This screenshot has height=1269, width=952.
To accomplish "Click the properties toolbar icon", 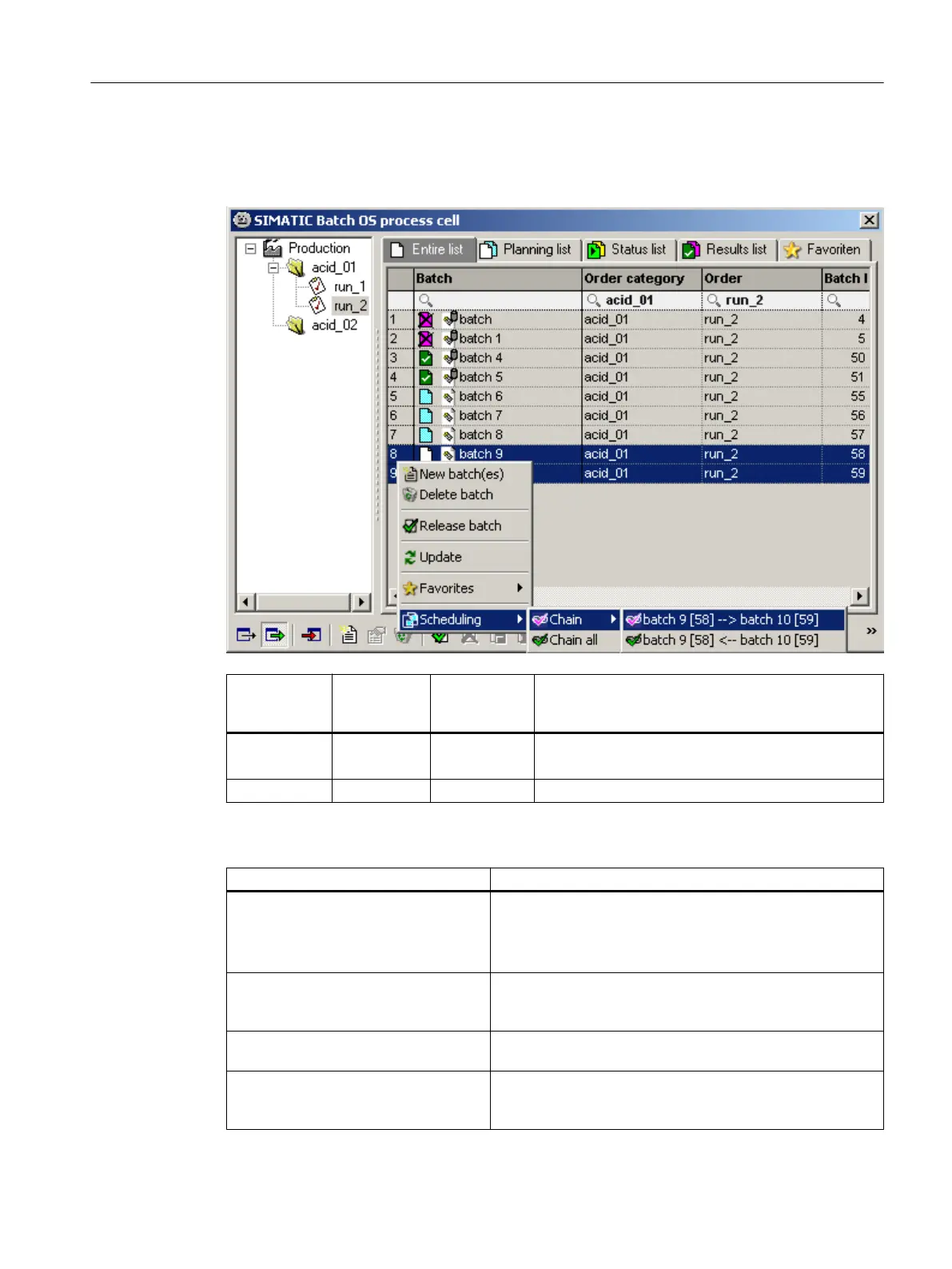I will pos(376,635).
